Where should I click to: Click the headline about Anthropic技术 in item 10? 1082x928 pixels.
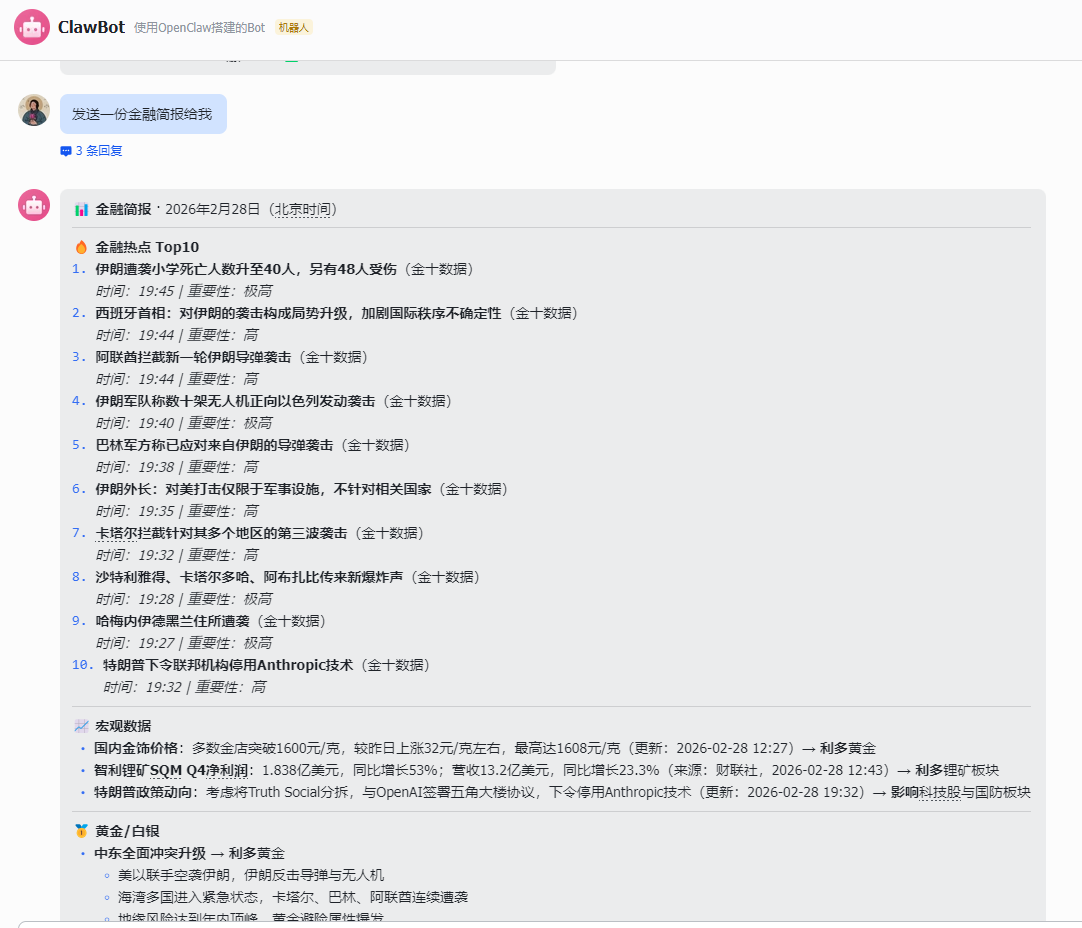click(x=228, y=665)
